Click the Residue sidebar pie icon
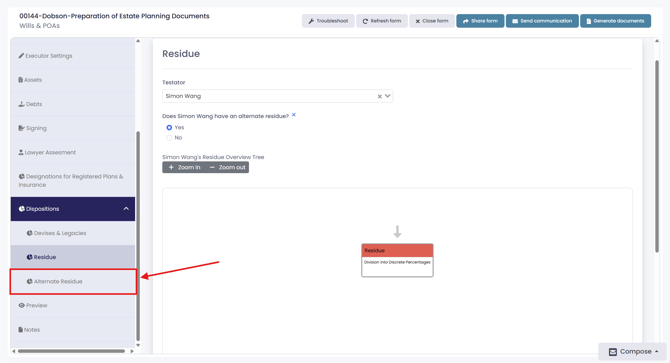Image resolution: width=670 pixels, height=363 pixels. coord(29,257)
